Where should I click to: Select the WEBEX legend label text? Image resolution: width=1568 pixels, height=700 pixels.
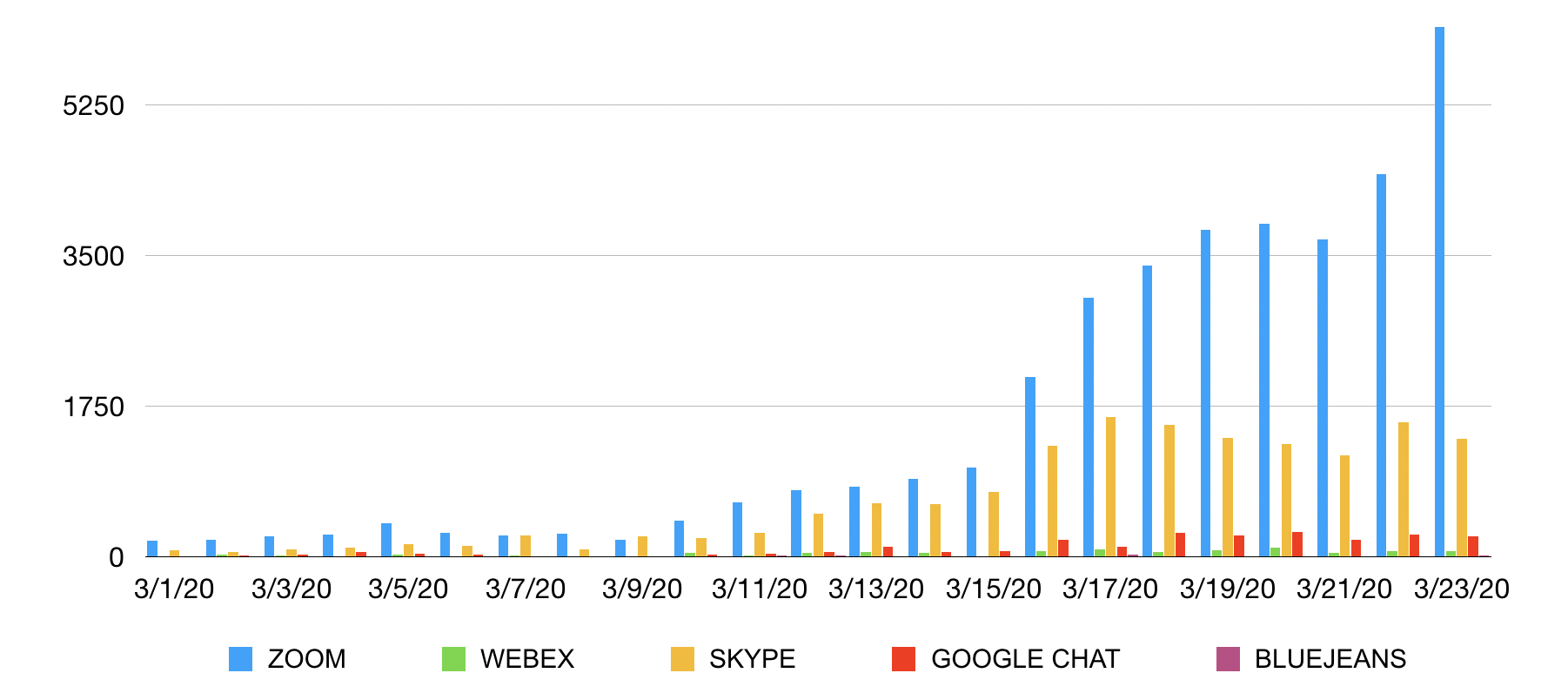click(527, 659)
